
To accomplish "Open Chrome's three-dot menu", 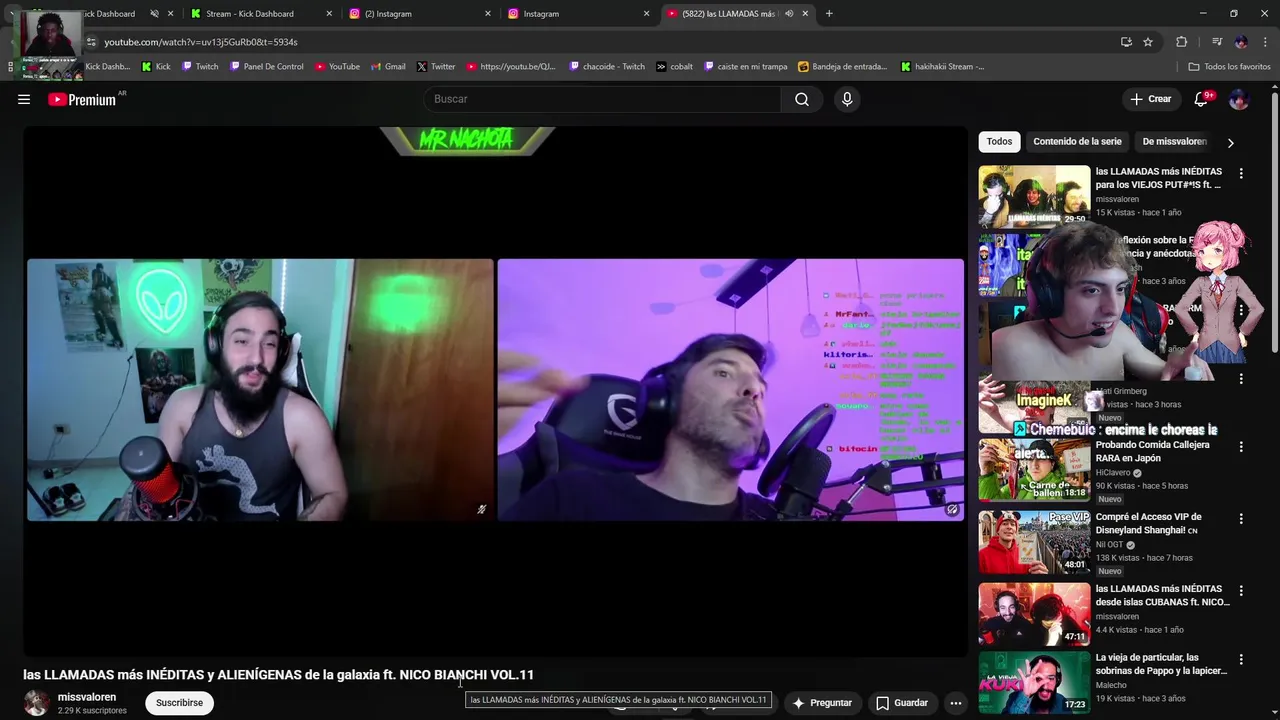I will pyautogui.click(x=1266, y=42).
